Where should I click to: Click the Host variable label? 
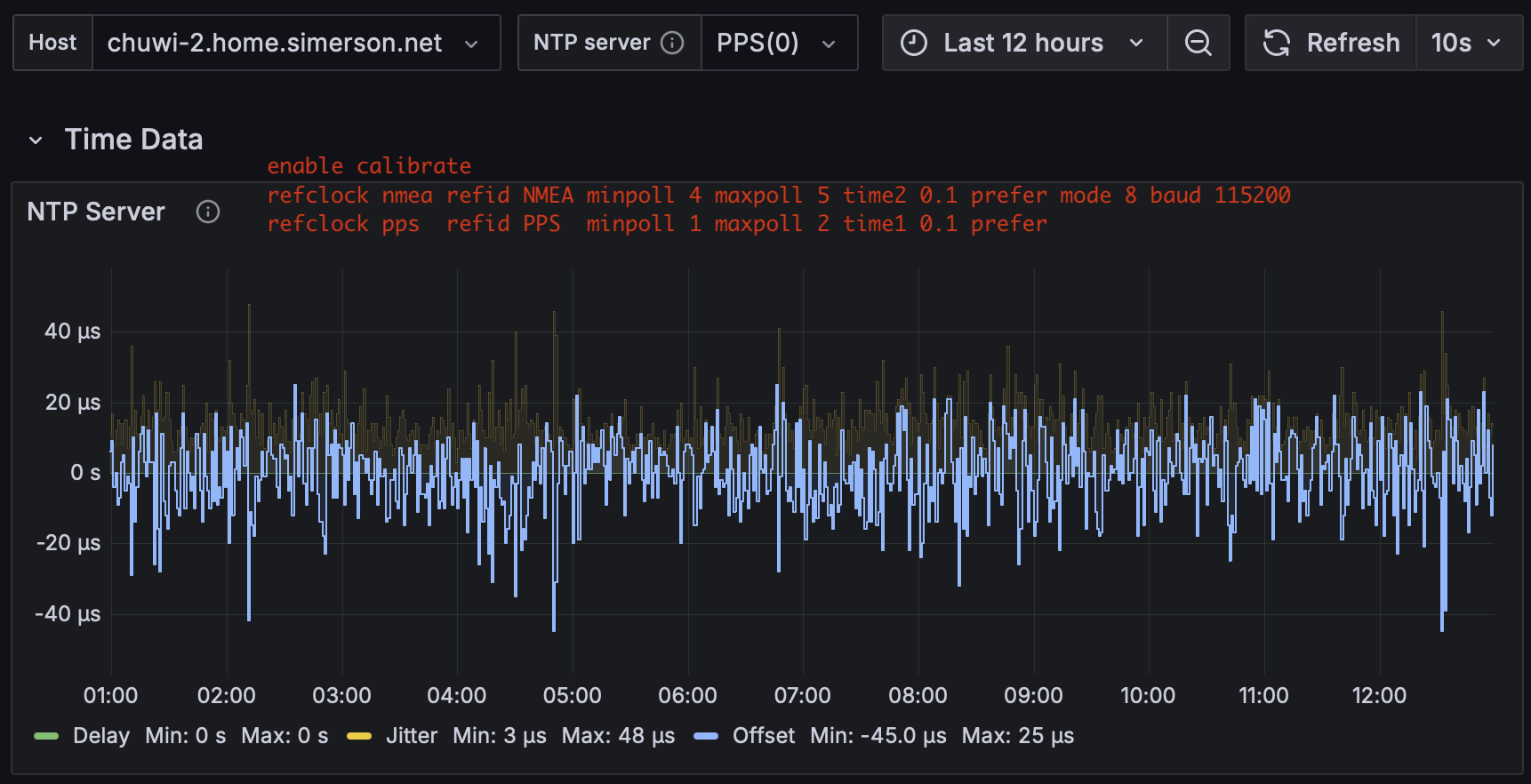click(52, 43)
